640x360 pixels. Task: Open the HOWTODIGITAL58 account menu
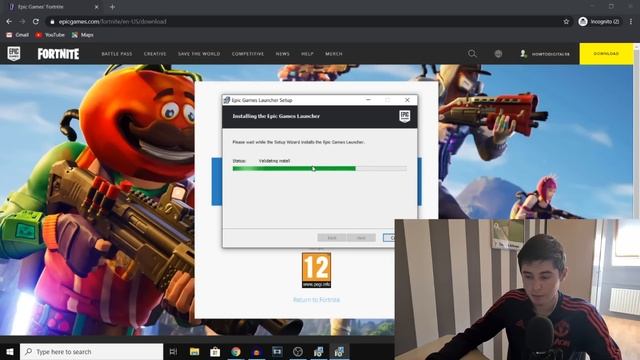[x=544, y=54]
